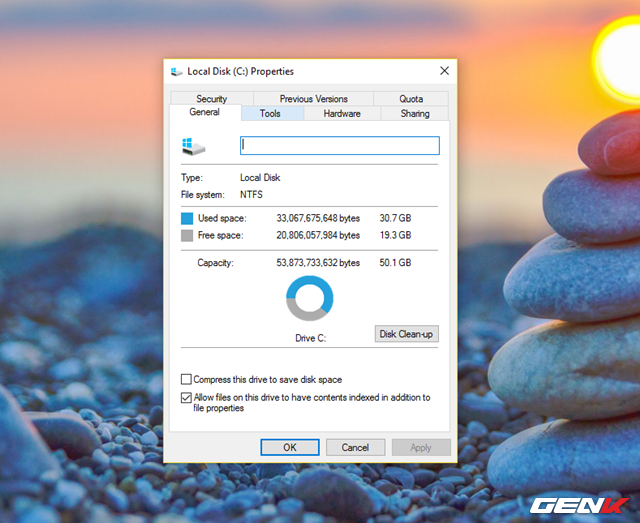
Task: Click the gray Free space color swatch
Action: [x=187, y=236]
